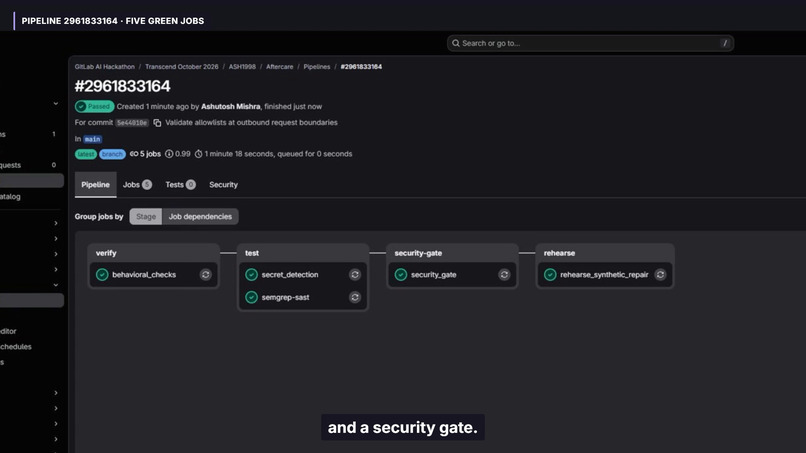Group jobs by Job dependencies
The image size is (806, 453).
[200, 216]
